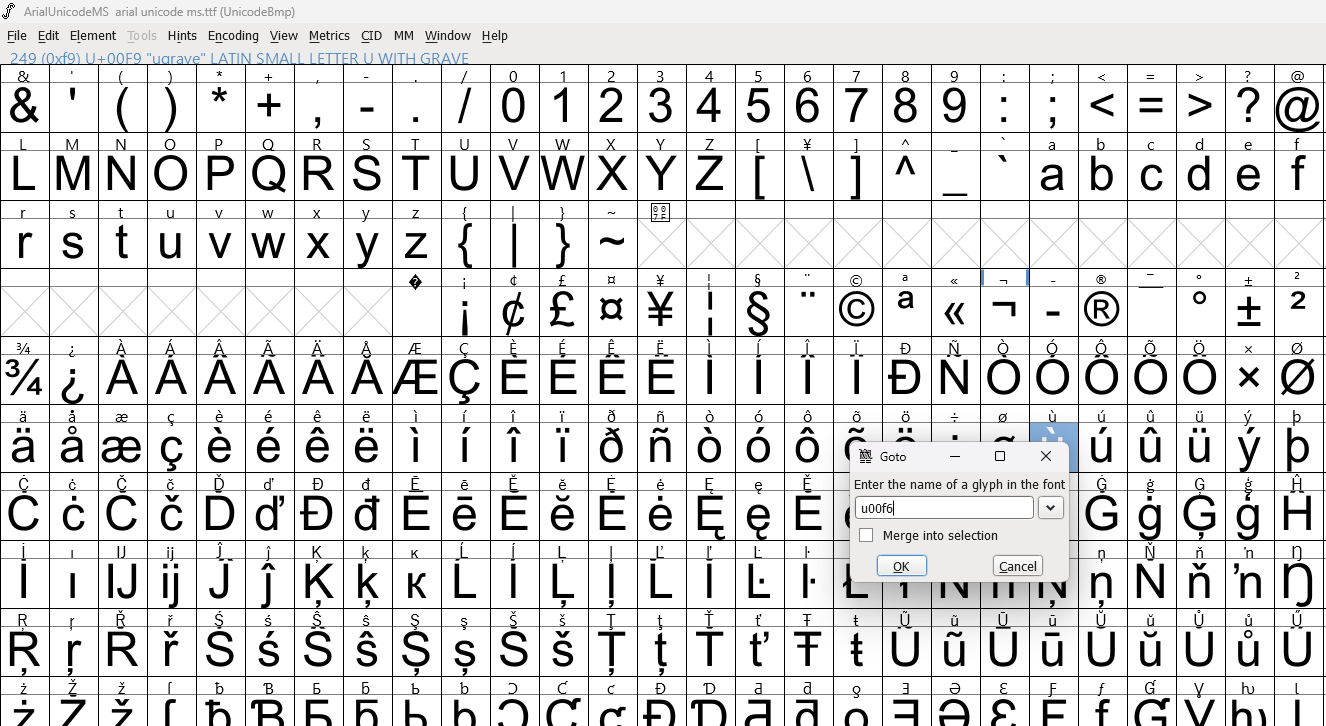Select the capital Q glyph cell

click(x=269, y=175)
